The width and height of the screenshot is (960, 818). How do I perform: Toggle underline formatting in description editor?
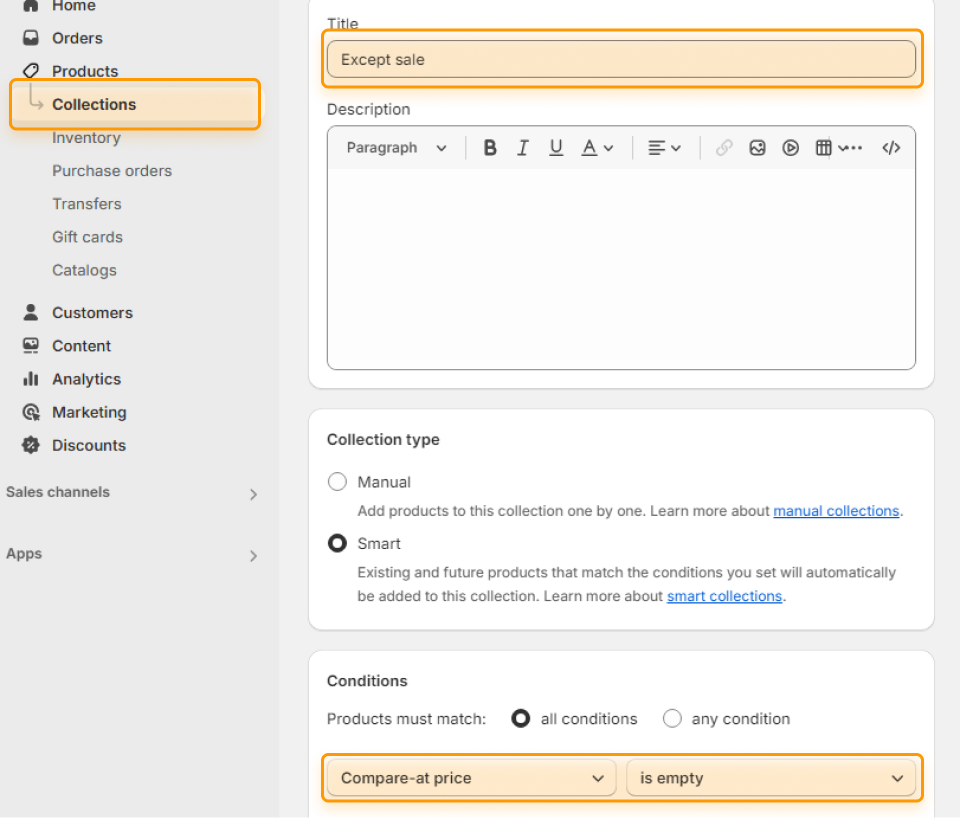556,148
